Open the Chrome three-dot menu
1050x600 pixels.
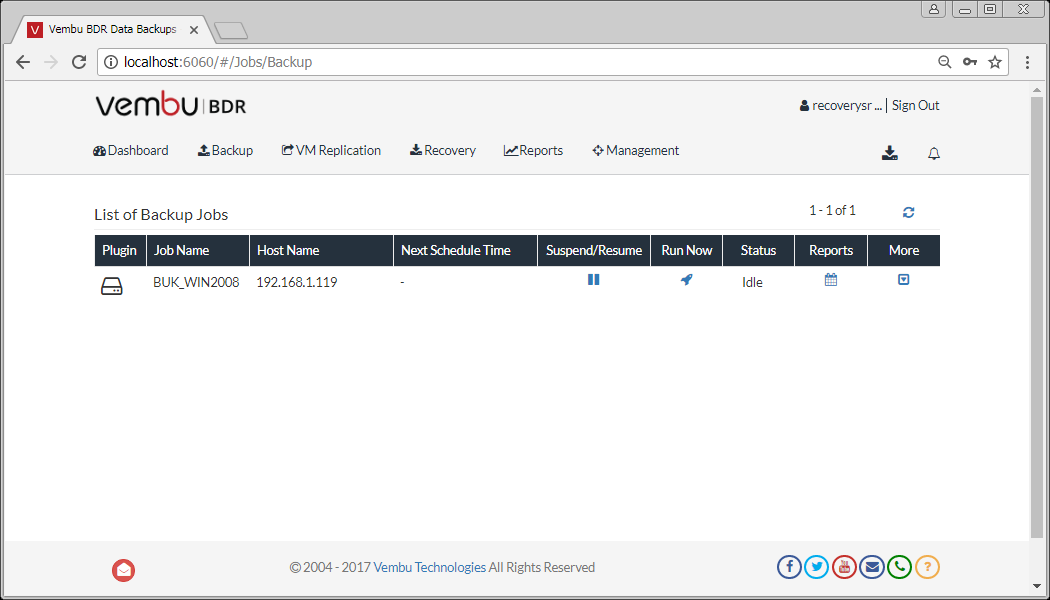pos(1027,62)
